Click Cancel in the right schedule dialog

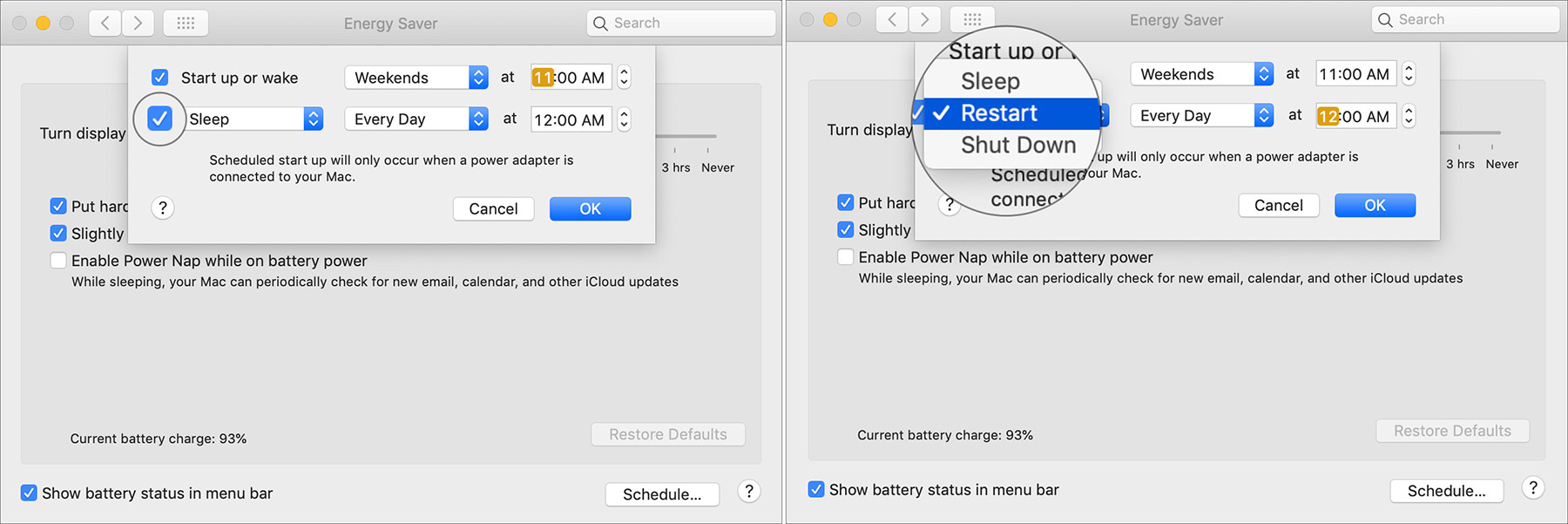[x=1278, y=205]
